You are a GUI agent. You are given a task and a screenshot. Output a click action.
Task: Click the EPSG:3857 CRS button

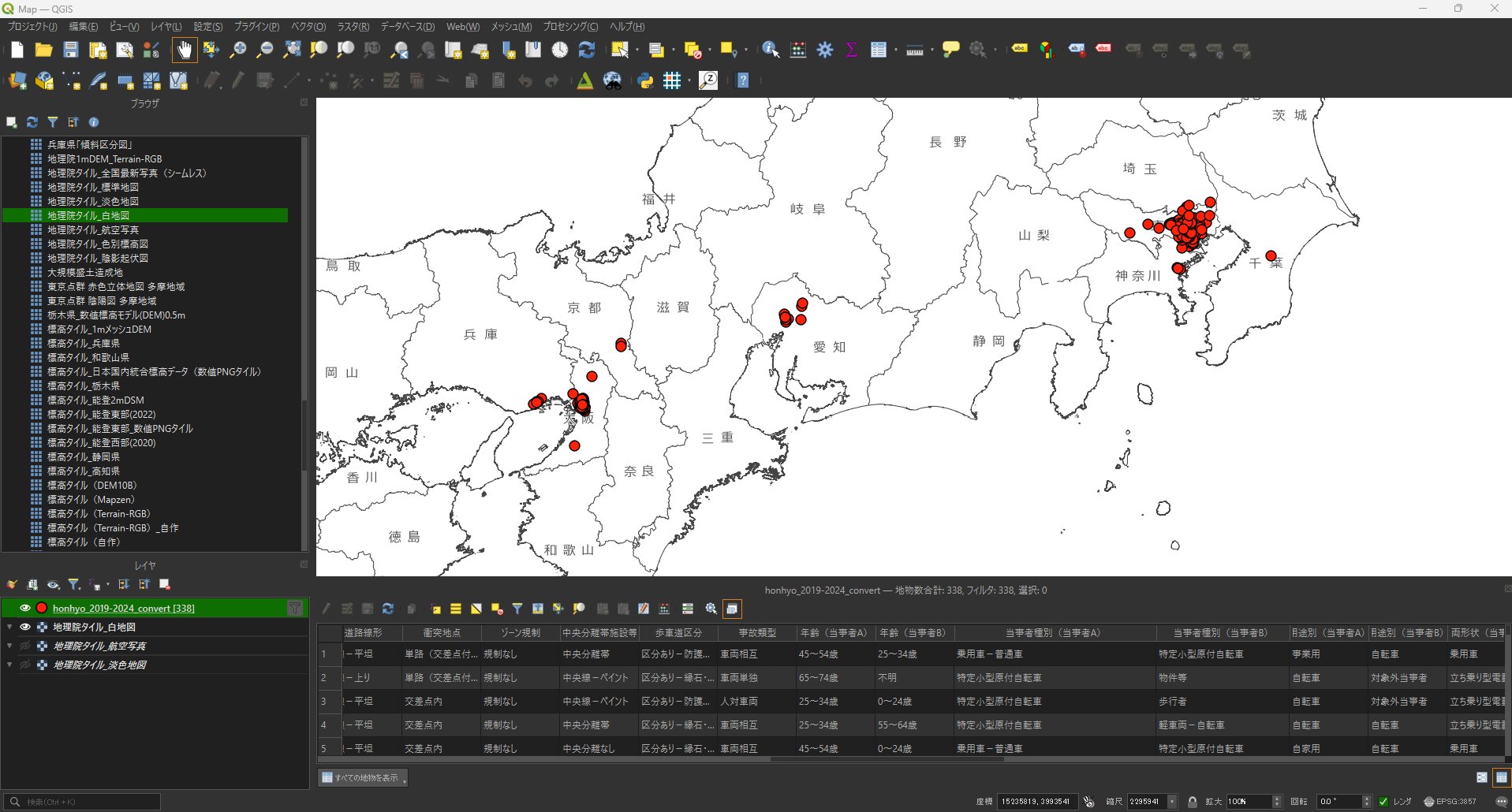[x=1450, y=802]
